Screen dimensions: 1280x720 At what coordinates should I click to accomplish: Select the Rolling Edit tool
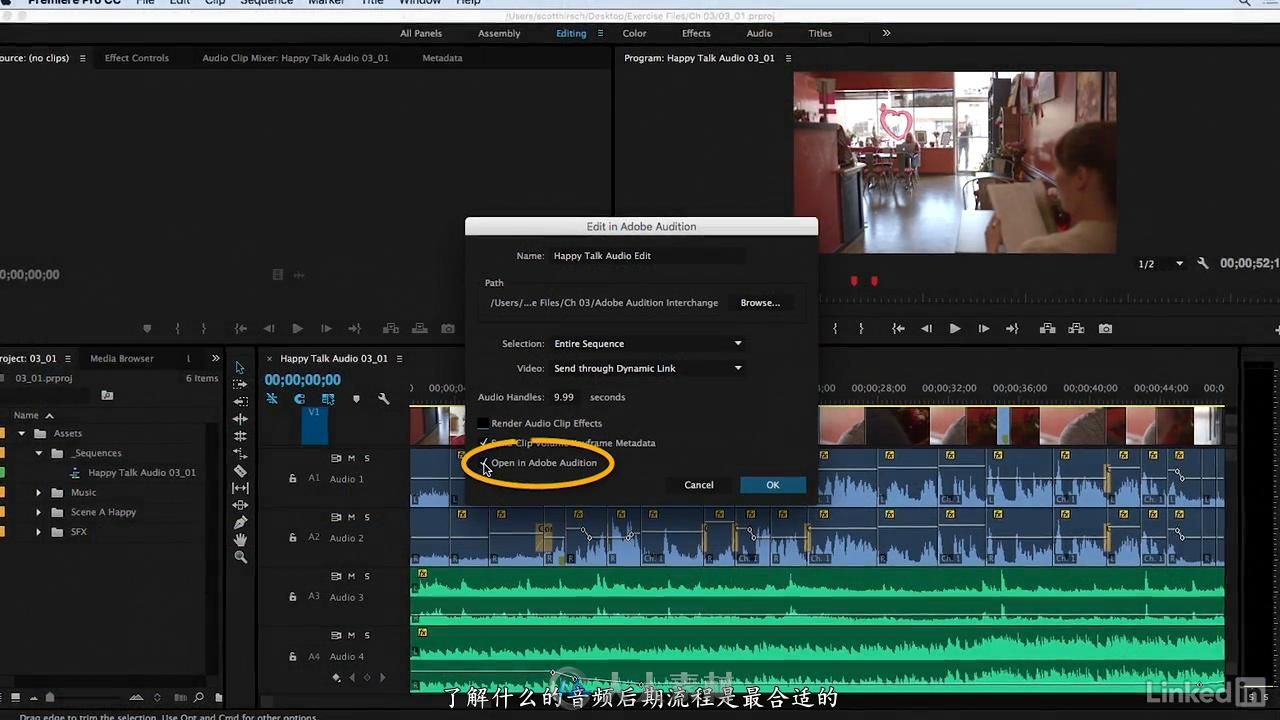(240, 436)
